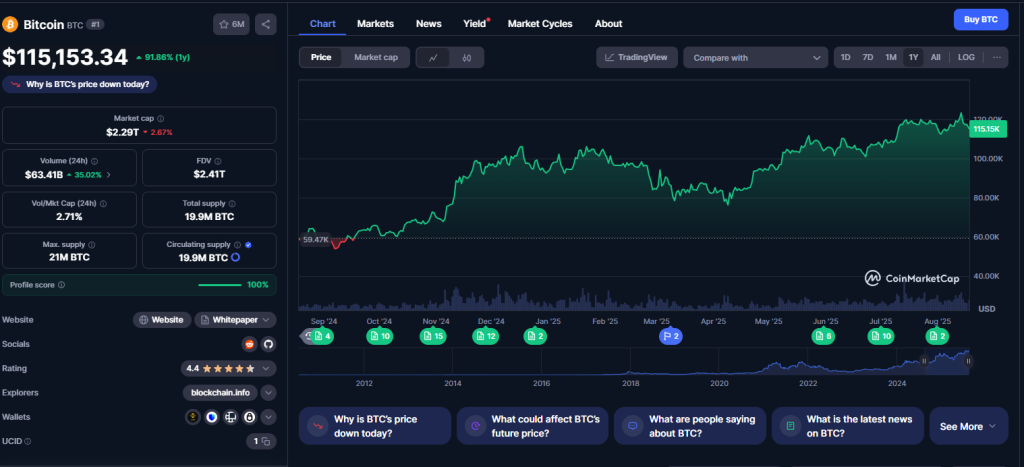The image size is (1024, 467).
Task: Expand the Explorers chevron next to blockchain.info
Action: 267,393
